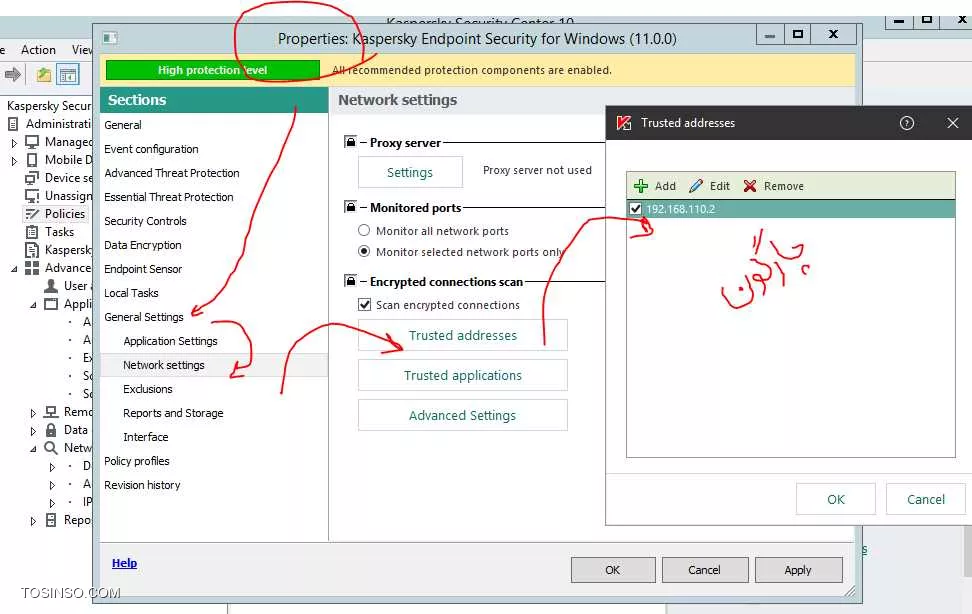
Task: Click the Proxy server lock icon
Action: coord(350,142)
